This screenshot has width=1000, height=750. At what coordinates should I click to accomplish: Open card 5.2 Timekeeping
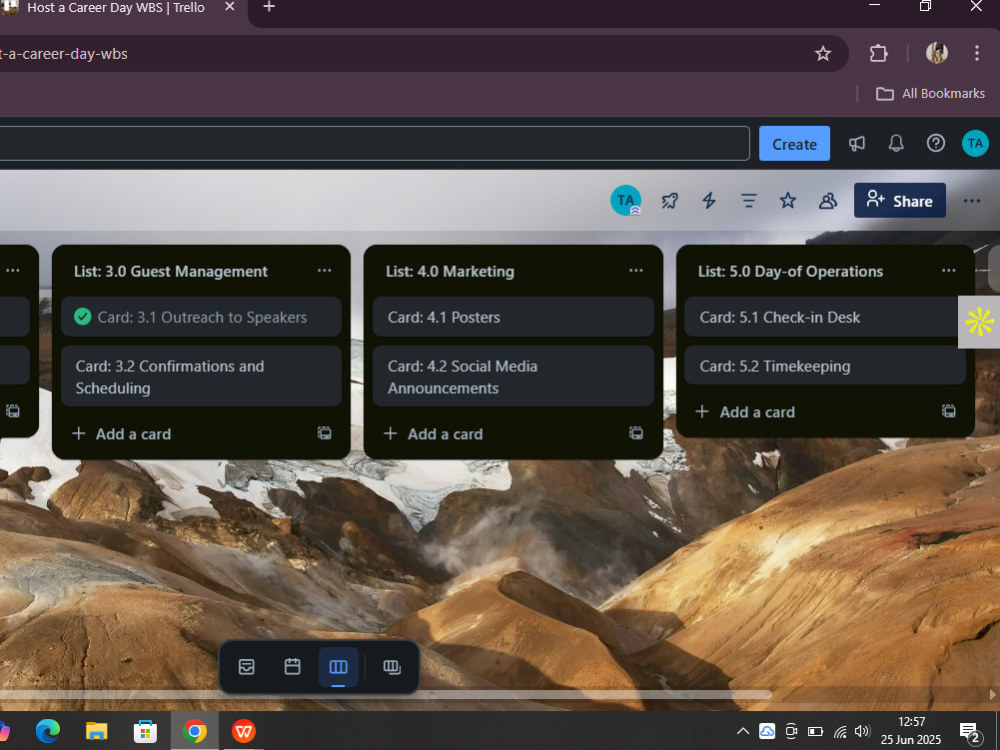pyautogui.click(x=825, y=366)
